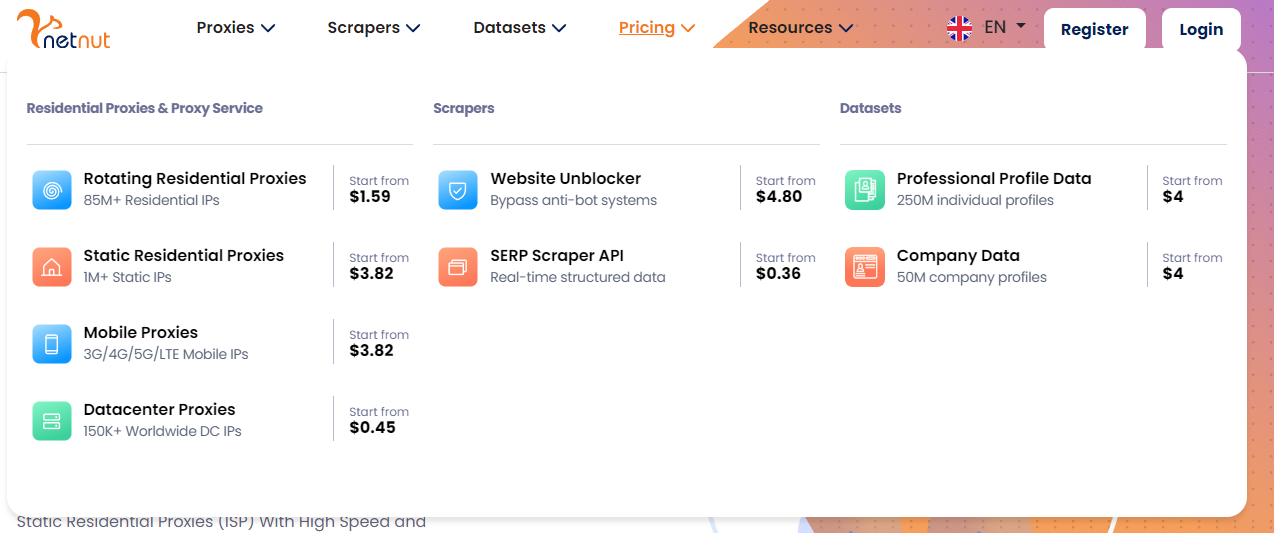
Task: Click the $1.59 starting price
Action: [370, 197]
